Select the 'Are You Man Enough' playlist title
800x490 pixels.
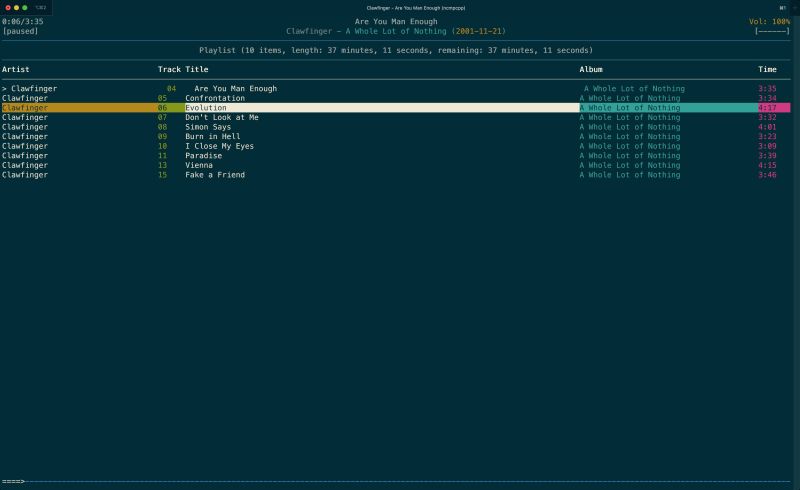pos(235,88)
